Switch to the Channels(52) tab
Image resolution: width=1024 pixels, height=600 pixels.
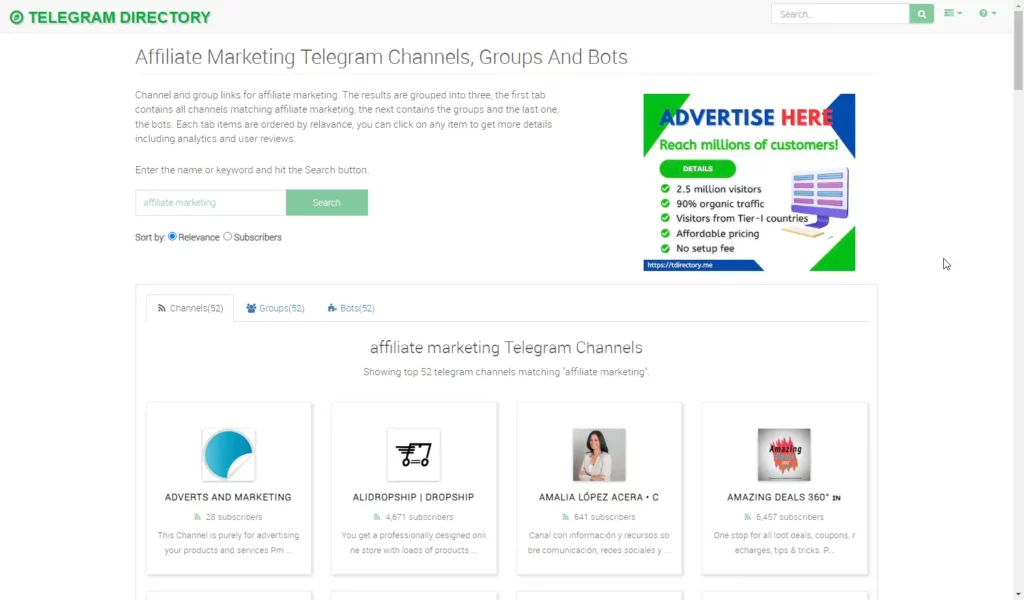click(x=190, y=308)
